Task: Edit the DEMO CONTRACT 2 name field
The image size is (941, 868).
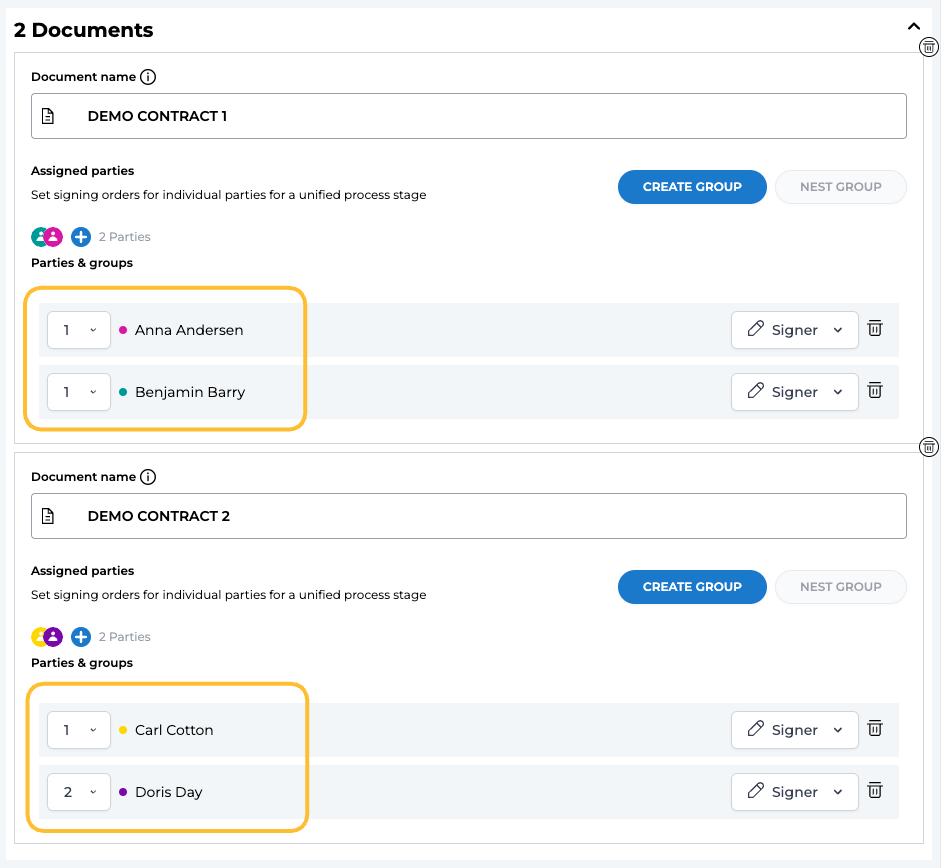Action: [490, 516]
